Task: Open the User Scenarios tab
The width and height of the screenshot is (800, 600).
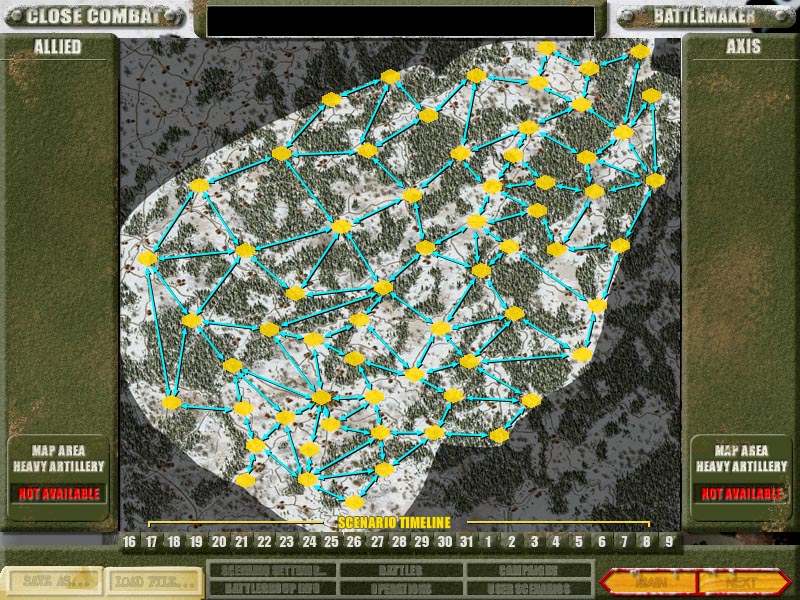Action: [x=528, y=588]
